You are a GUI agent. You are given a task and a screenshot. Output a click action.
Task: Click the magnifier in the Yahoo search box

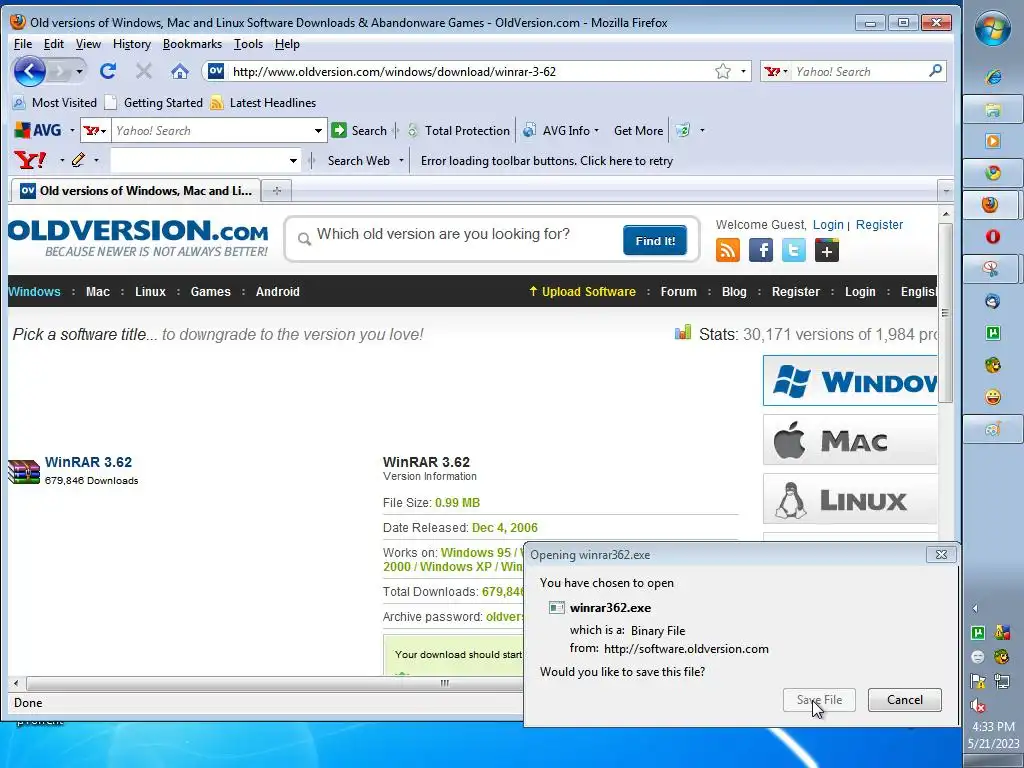(x=935, y=71)
